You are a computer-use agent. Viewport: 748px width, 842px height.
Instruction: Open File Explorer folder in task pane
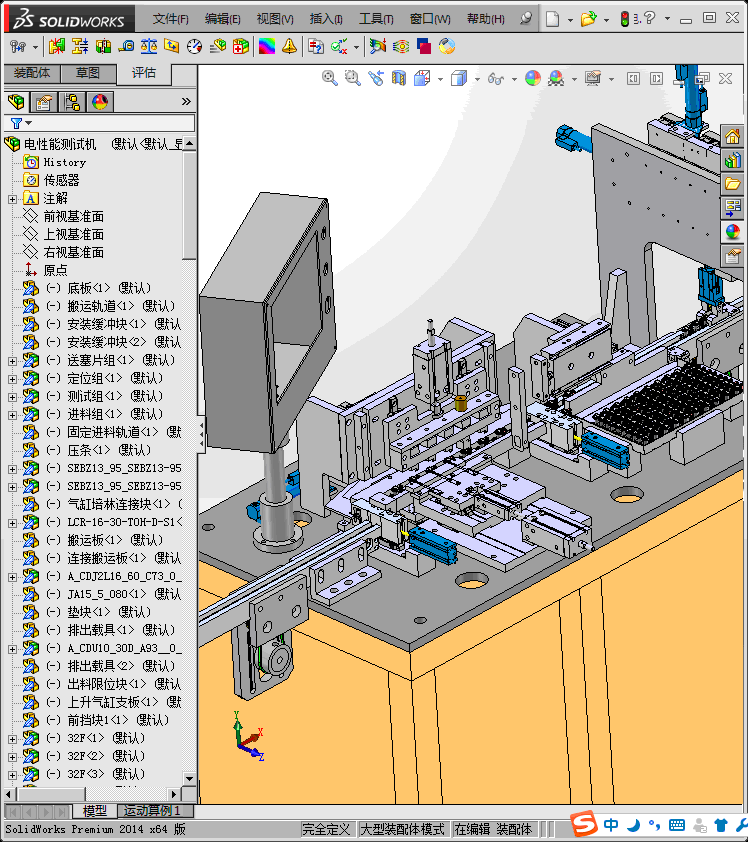(733, 184)
